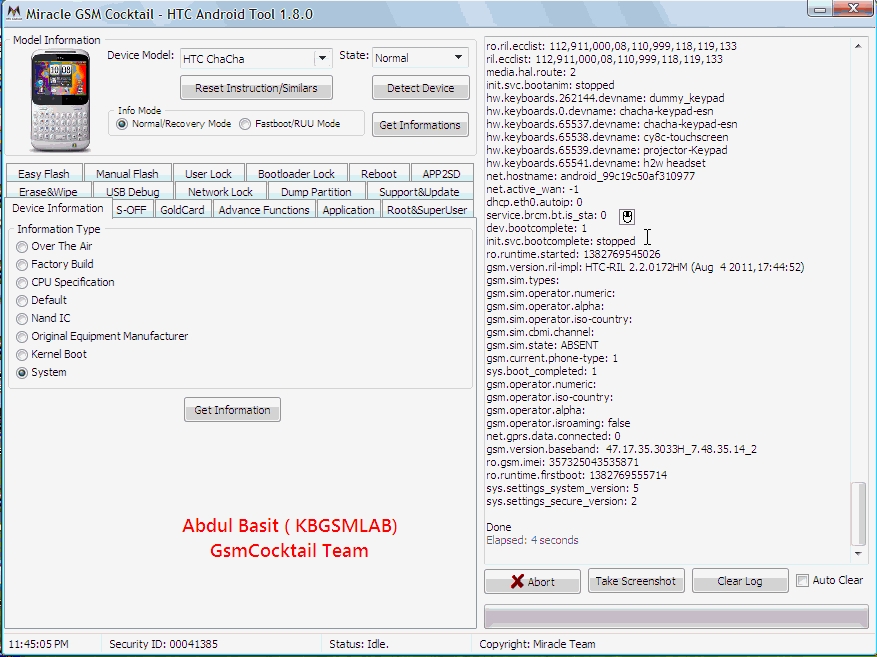Screen dimensions: 877x657
Task: Choose Nand IC information type
Action: coord(22,319)
